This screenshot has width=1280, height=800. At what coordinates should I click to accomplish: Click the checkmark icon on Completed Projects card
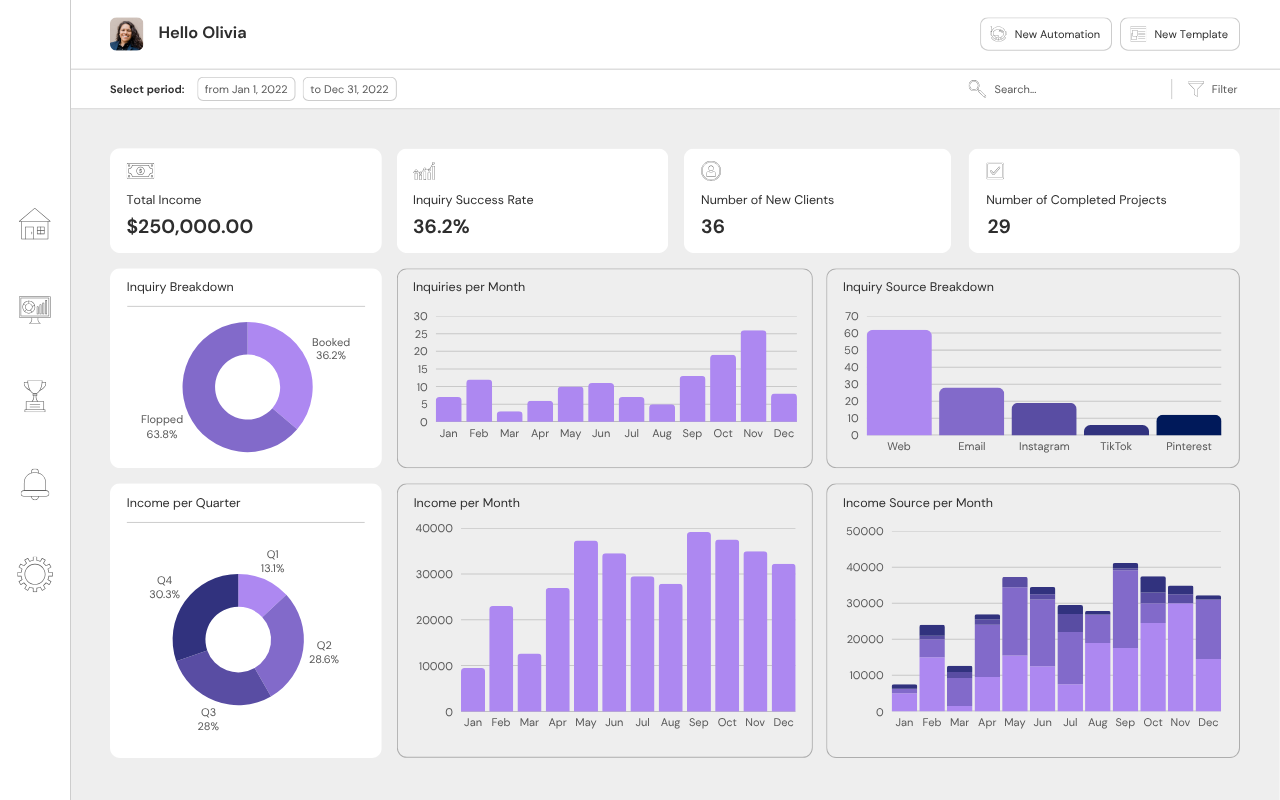[x=995, y=170]
